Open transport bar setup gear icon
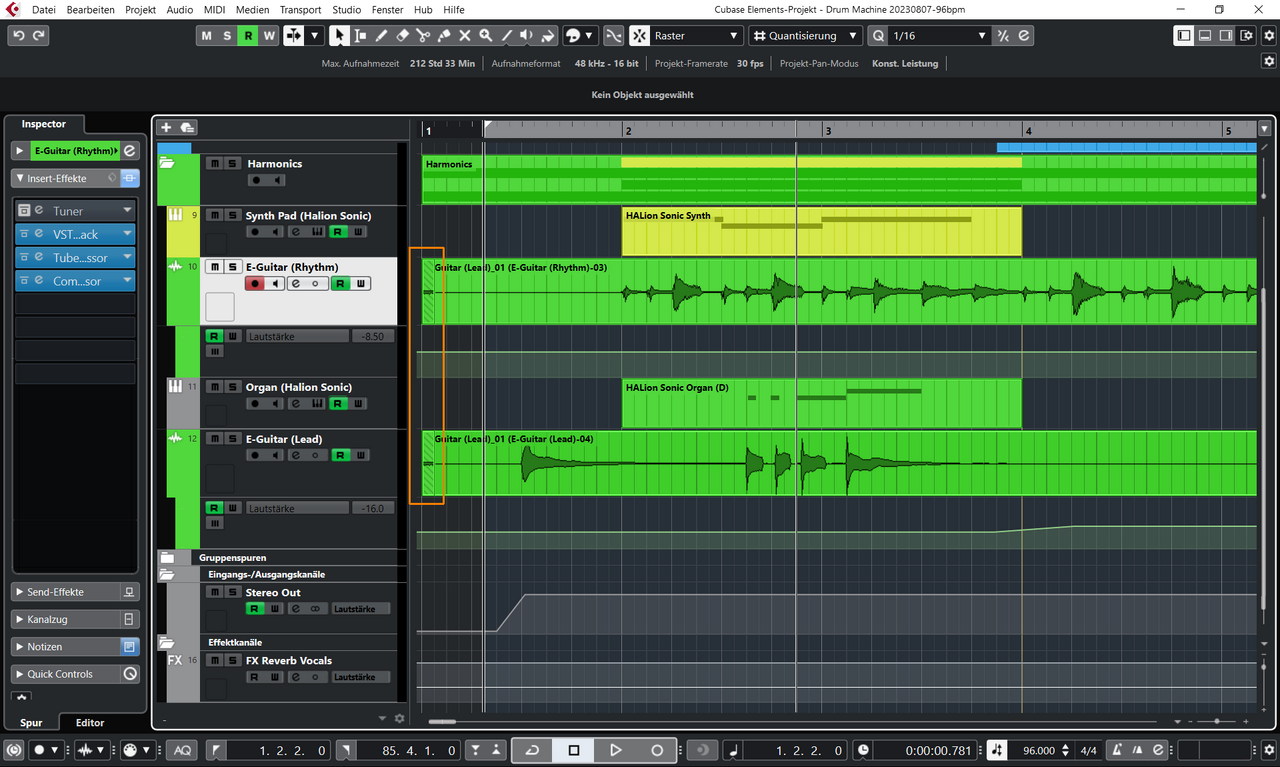The height and width of the screenshot is (767, 1280). point(1268,750)
